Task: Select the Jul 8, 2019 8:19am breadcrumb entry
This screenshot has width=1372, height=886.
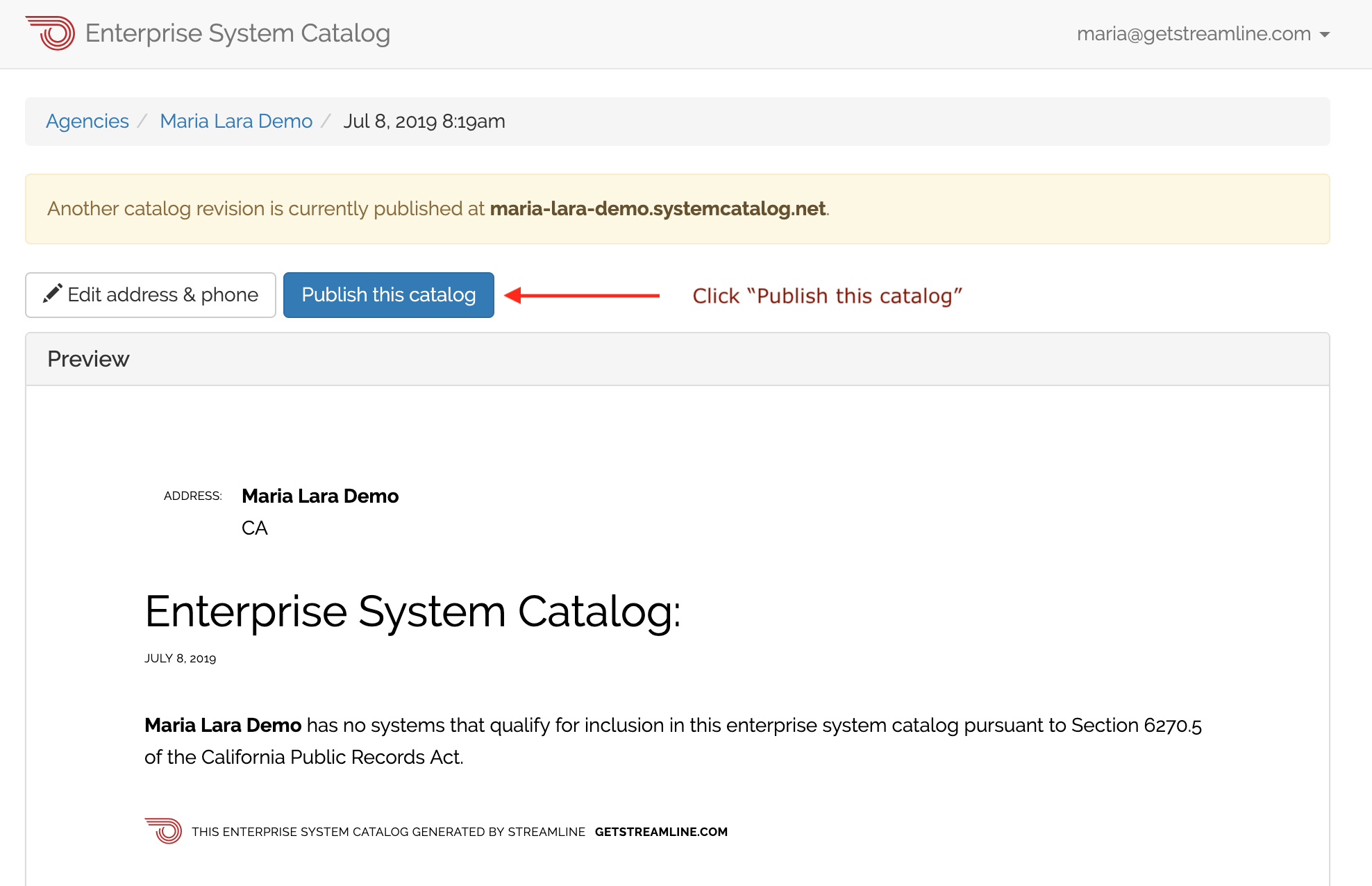Action: coord(424,121)
